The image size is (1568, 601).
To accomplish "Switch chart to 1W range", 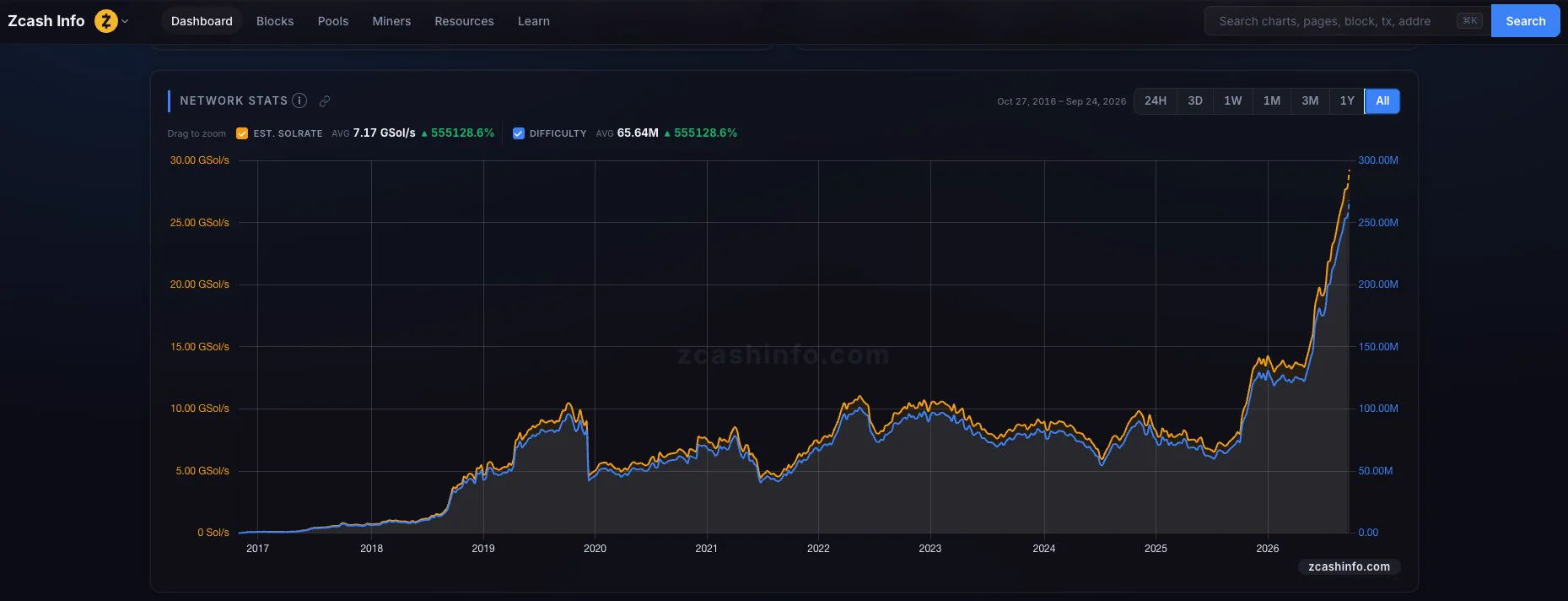I will tap(1233, 101).
